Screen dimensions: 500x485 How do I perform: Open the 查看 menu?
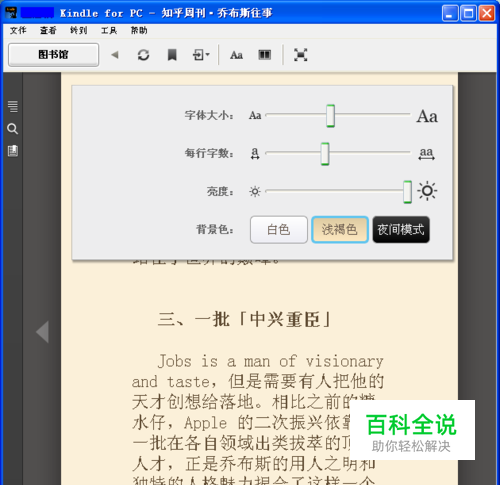[48, 31]
